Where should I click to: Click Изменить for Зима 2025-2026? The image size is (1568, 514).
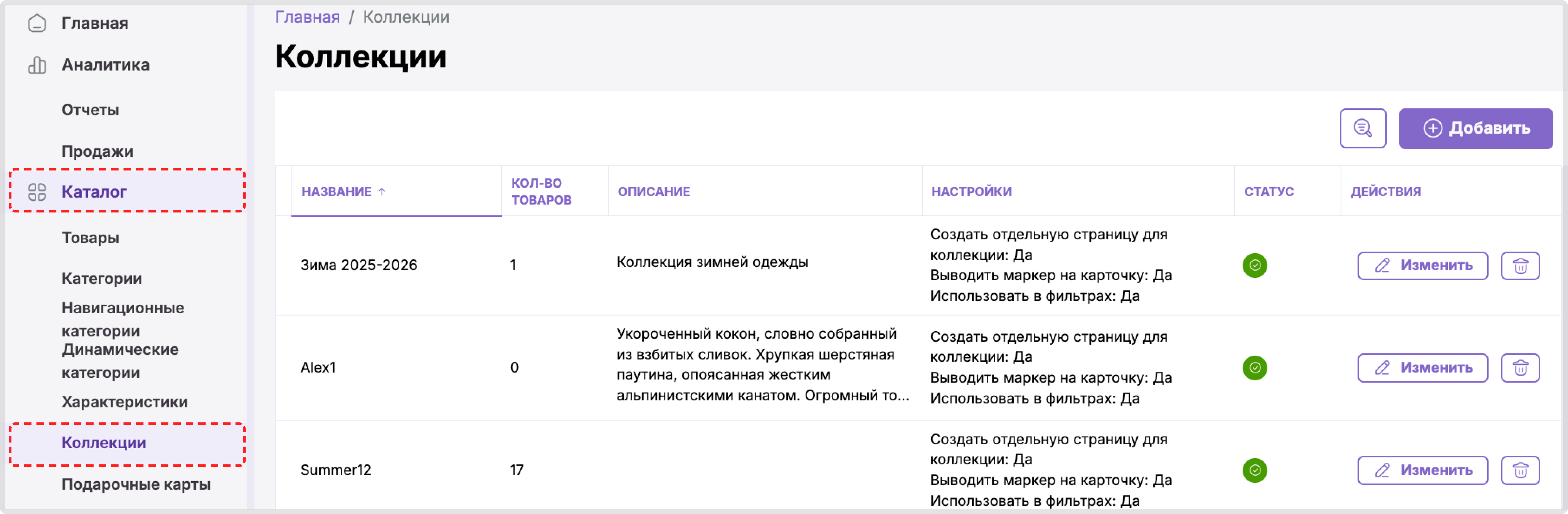(1423, 266)
